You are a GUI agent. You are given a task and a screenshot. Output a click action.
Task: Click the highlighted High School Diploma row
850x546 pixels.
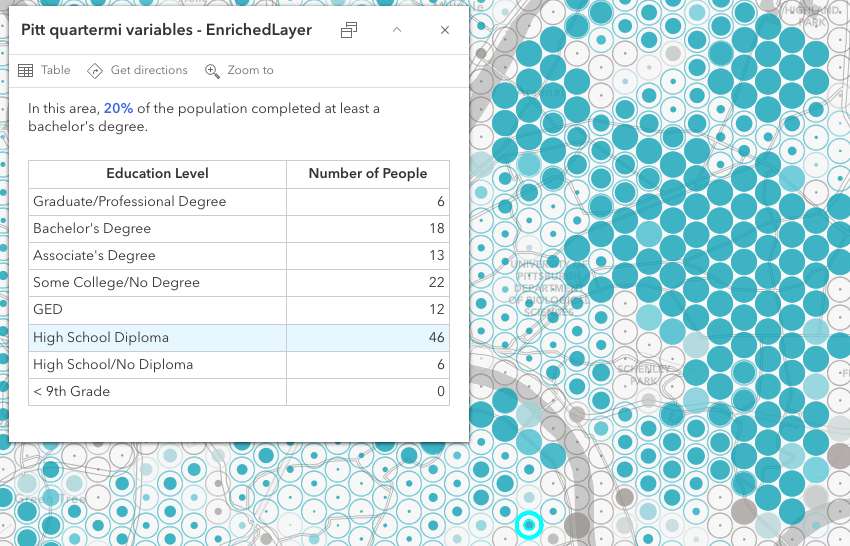click(x=238, y=337)
